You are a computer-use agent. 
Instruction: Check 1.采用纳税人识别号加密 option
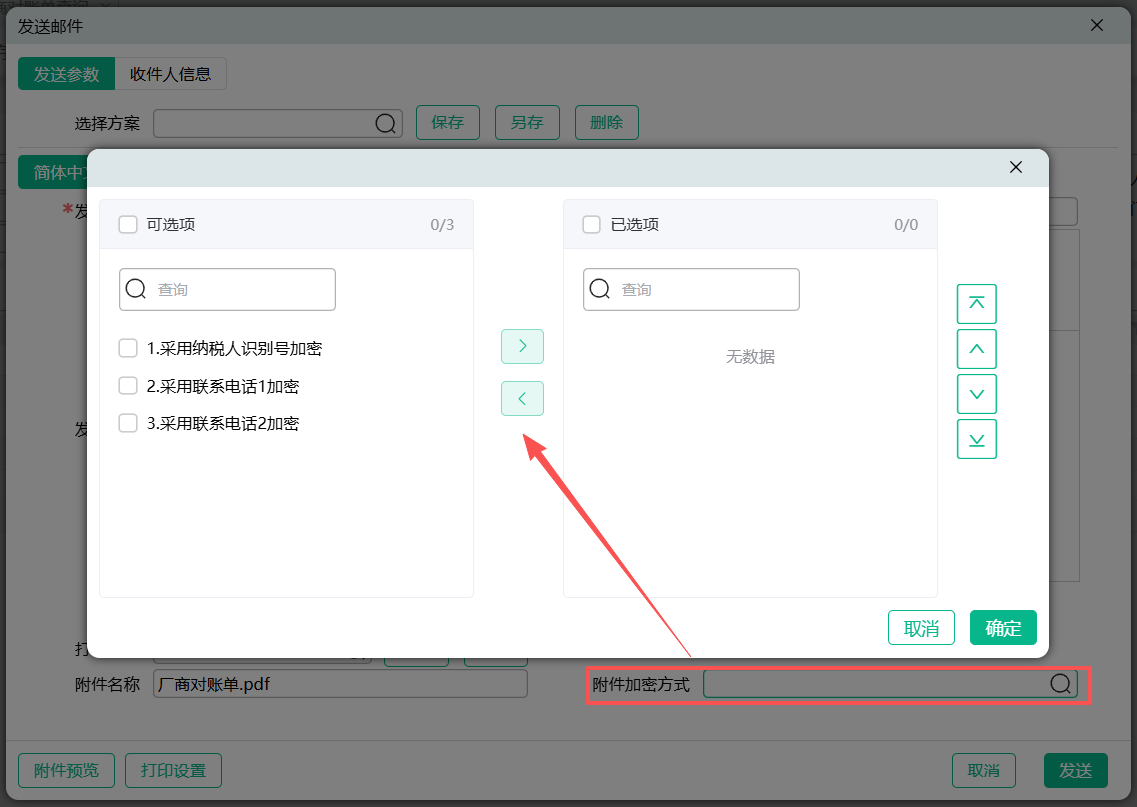click(x=128, y=348)
